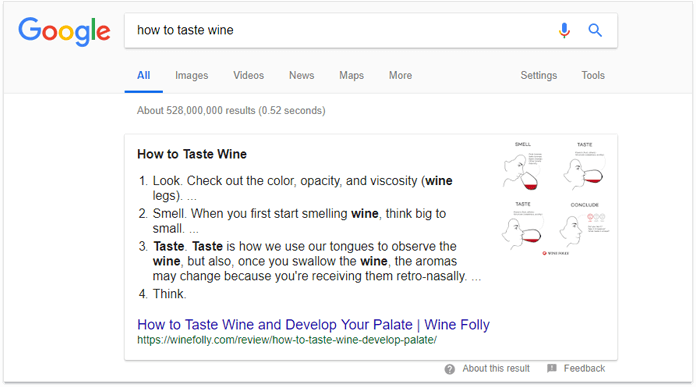
Task: Click the Feedback flag icon
Action: point(552,368)
